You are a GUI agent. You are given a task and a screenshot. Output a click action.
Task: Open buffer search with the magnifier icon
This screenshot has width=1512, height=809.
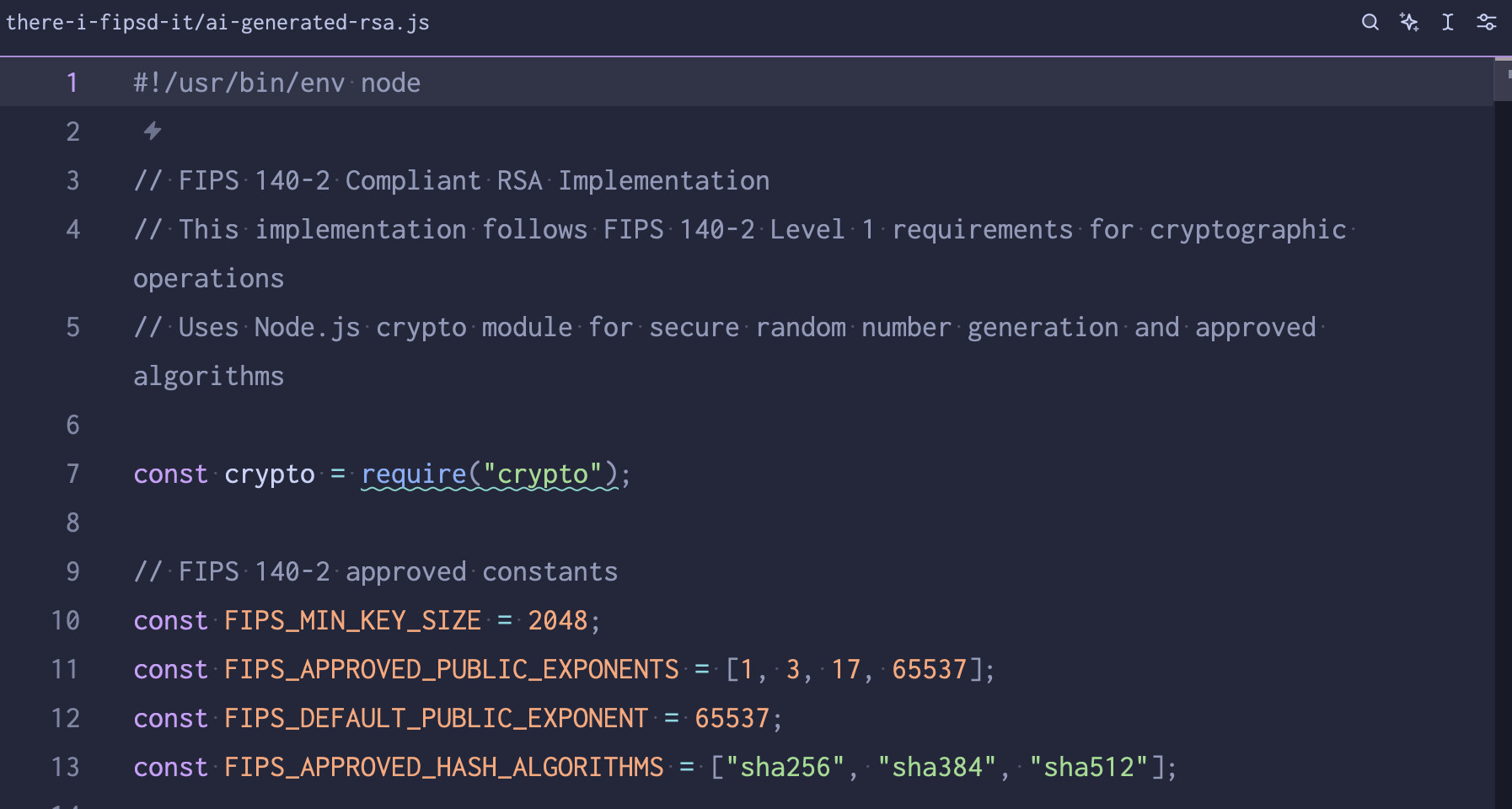1370,23
